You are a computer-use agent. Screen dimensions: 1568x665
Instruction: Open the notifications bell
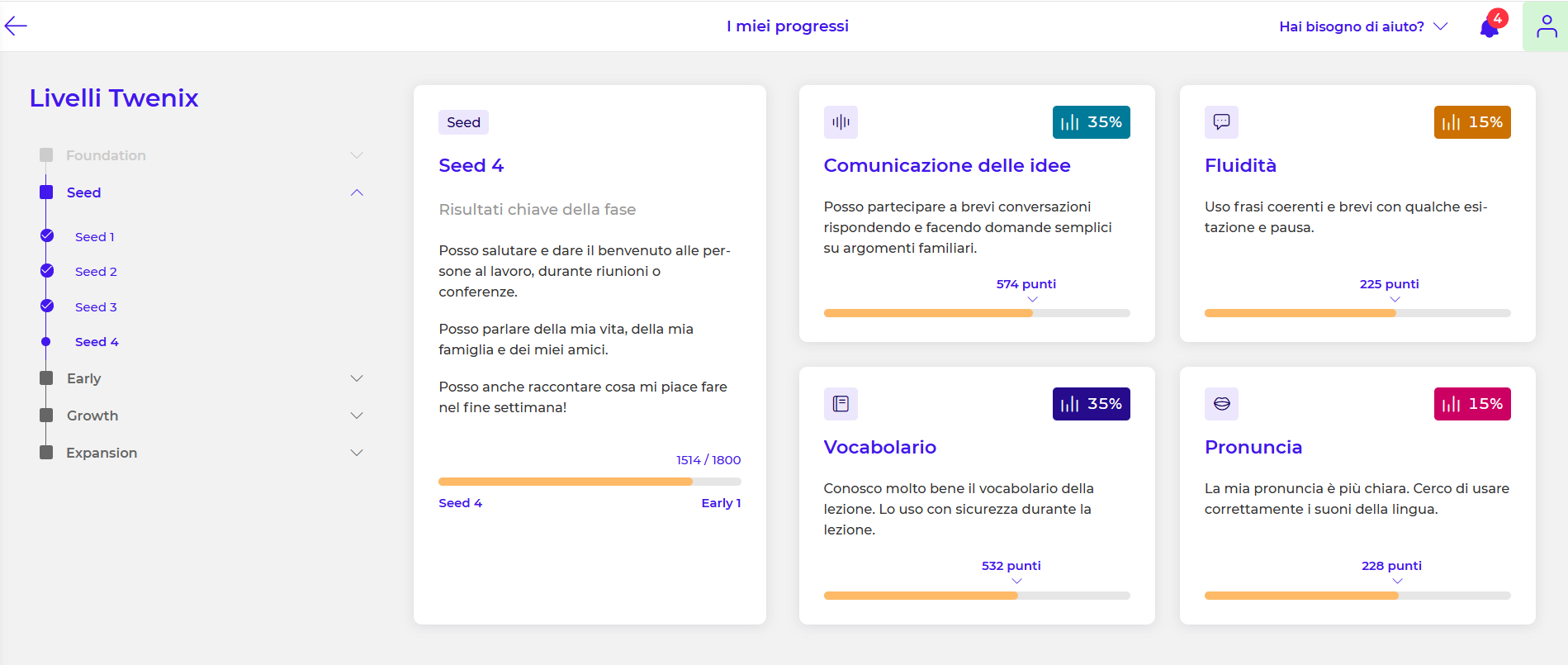tap(1490, 27)
